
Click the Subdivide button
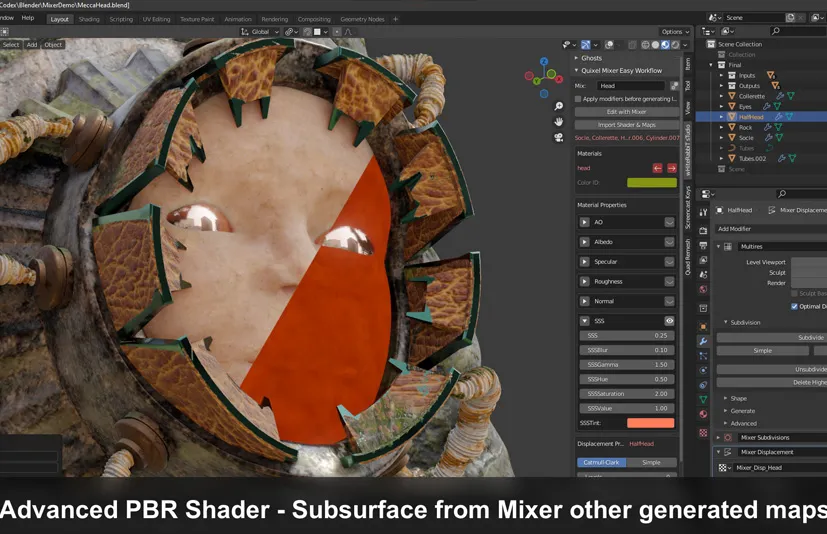[772, 338]
